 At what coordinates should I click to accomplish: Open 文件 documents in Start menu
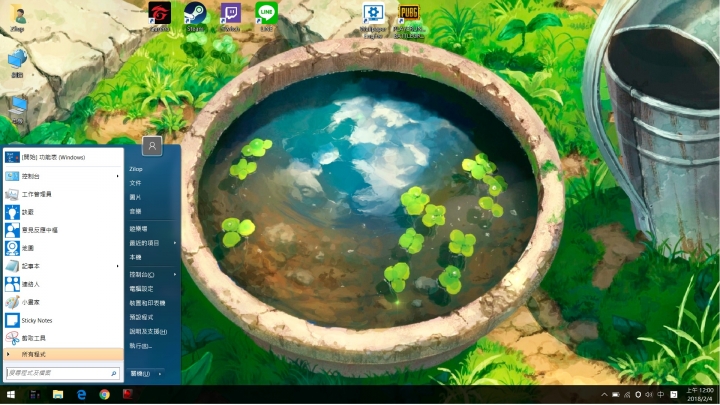135,183
